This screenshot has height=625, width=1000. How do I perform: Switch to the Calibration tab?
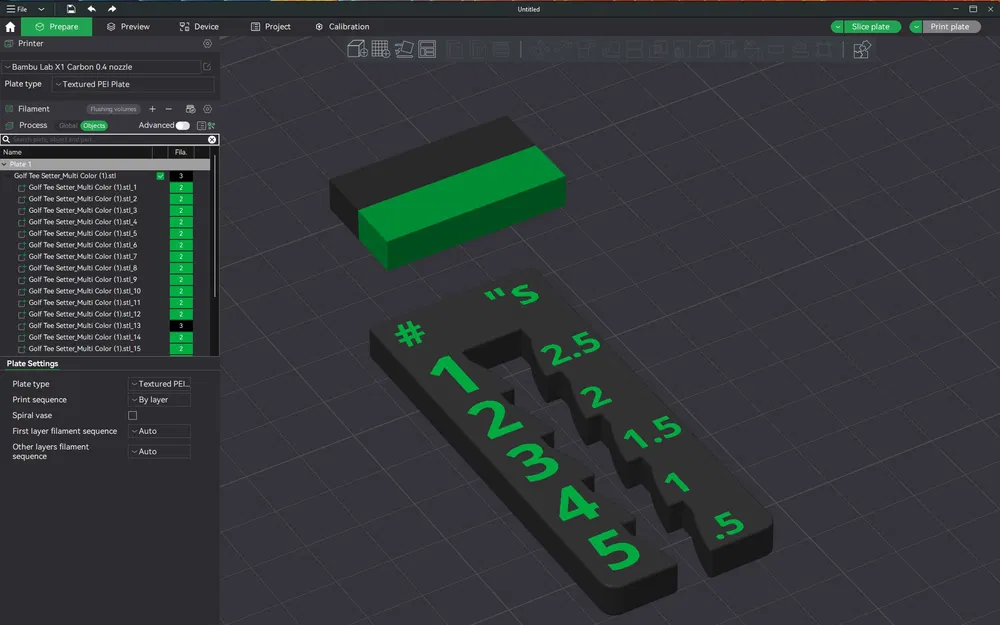[x=342, y=27]
